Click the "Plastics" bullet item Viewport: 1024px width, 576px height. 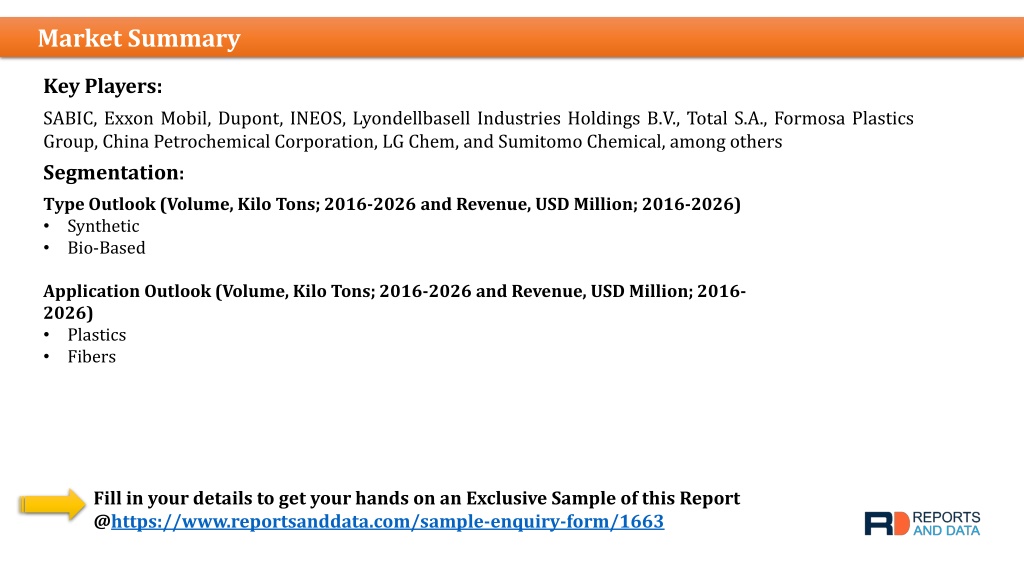pos(97,335)
